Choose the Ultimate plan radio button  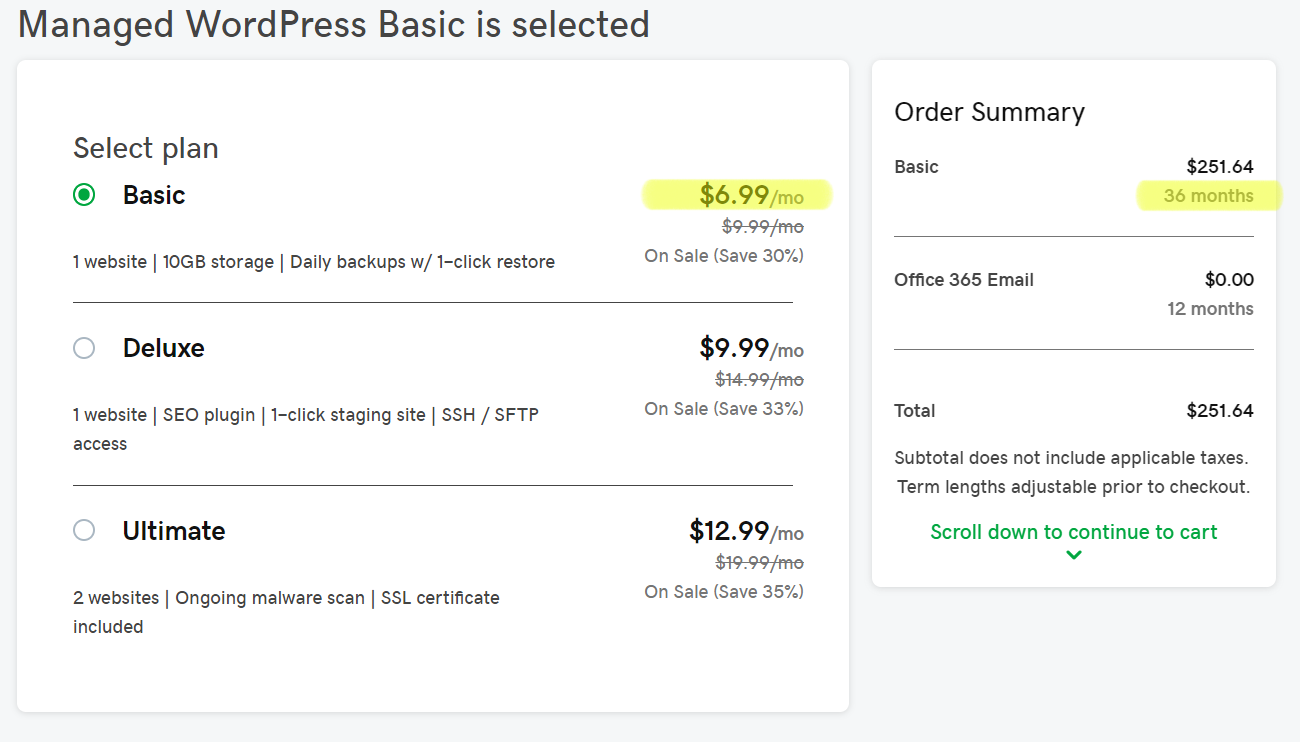tap(84, 530)
